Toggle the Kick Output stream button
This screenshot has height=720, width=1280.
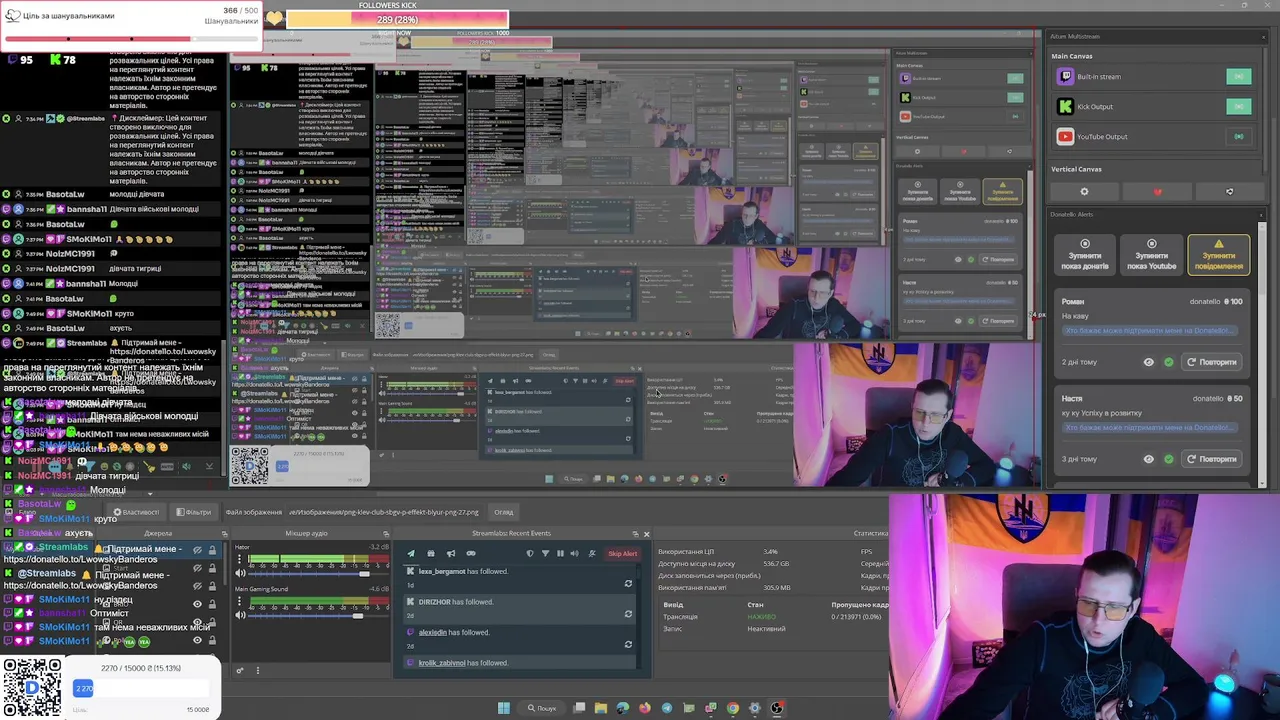pyautogui.click(x=1238, y=107)
